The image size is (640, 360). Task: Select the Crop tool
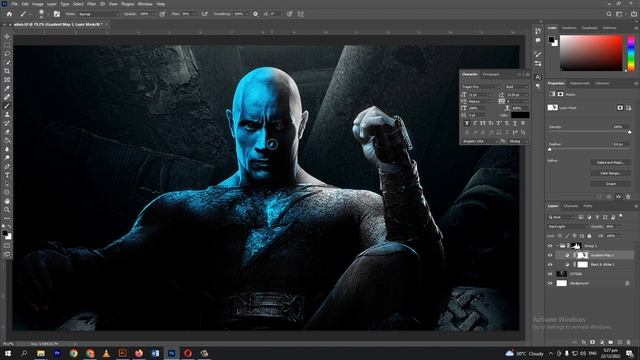click(7, 71)
